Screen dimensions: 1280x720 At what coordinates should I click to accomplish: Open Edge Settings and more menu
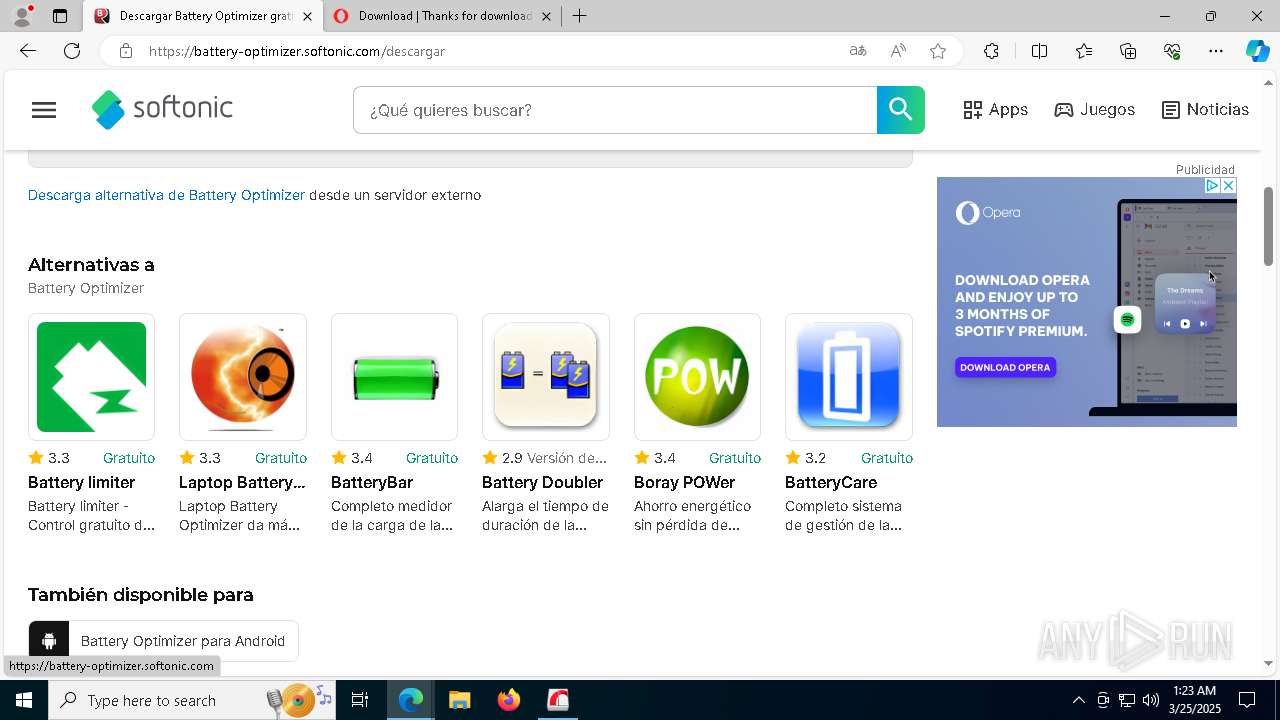[x=1216, y=51]
